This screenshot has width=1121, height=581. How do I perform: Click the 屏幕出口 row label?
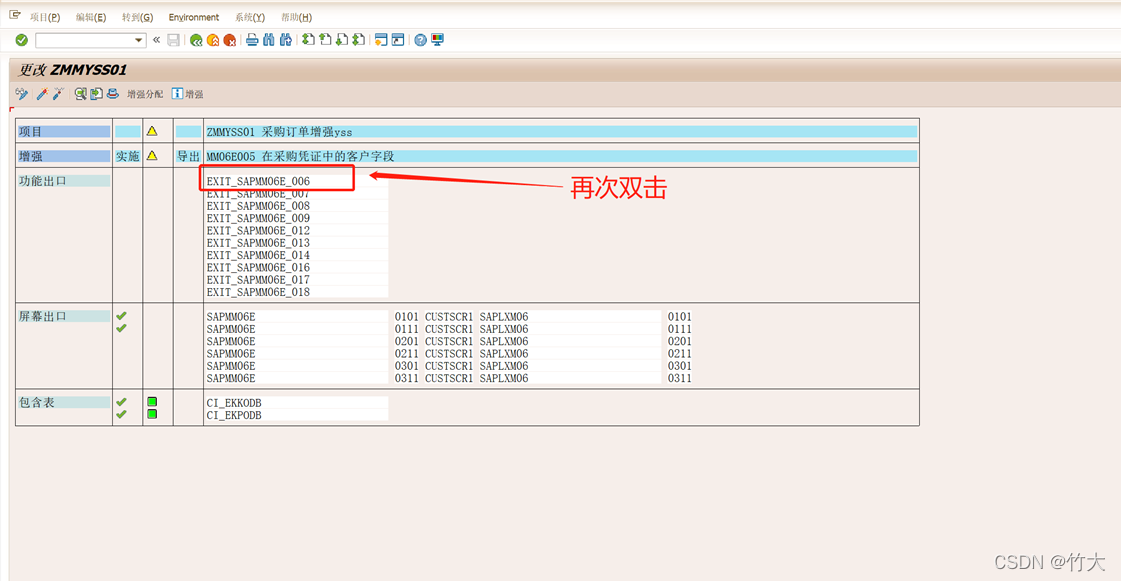click(42, 316)
